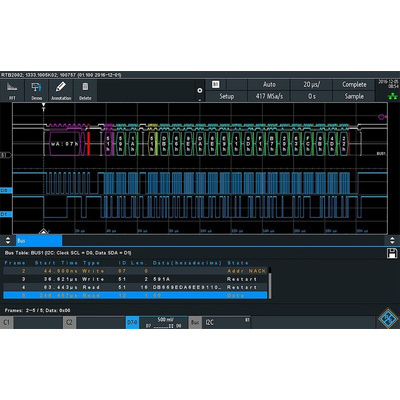Save the bus table with disk icon
Screen dimensions: 400x400
click(x=392, y=253)
